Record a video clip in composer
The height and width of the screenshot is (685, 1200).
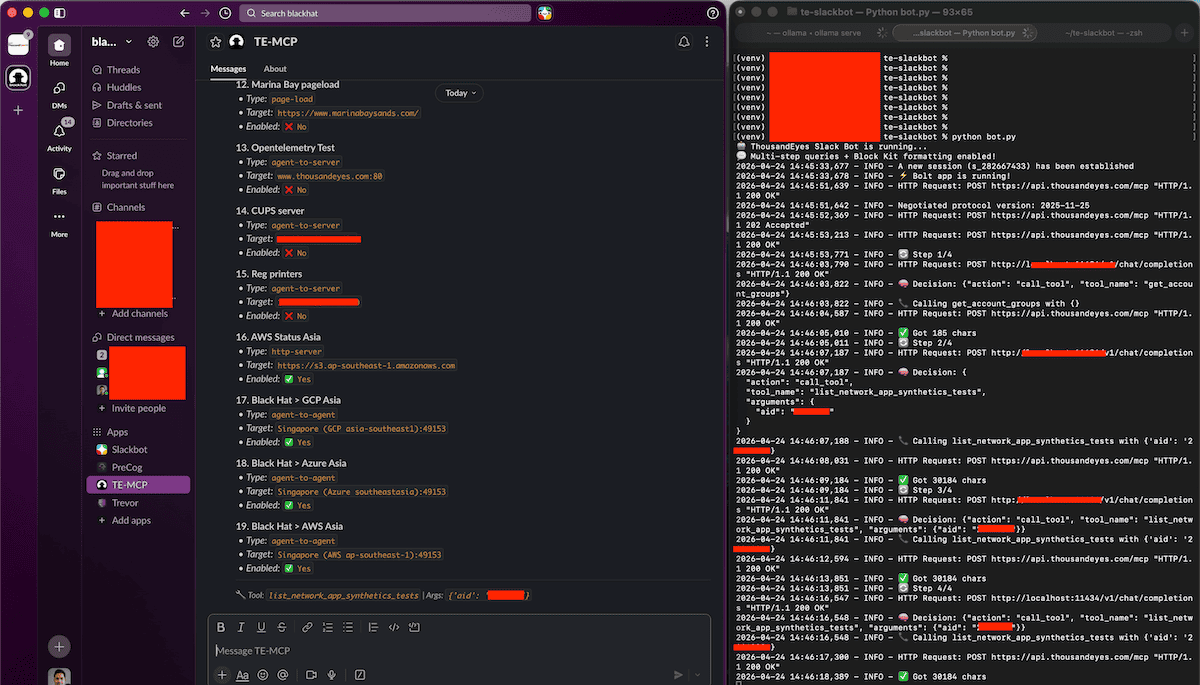click(x=311, y=675)
